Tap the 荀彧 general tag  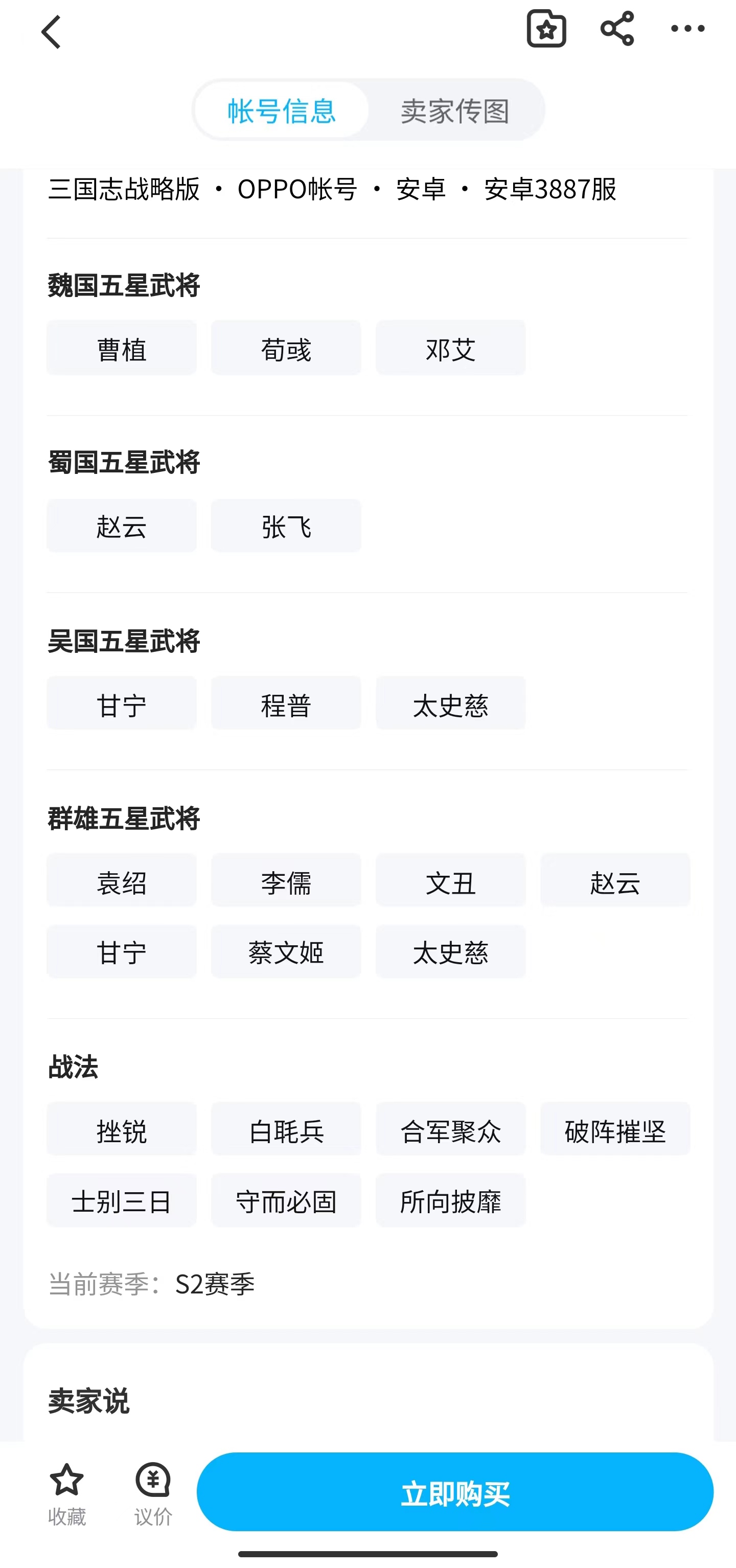coord(286,348)
